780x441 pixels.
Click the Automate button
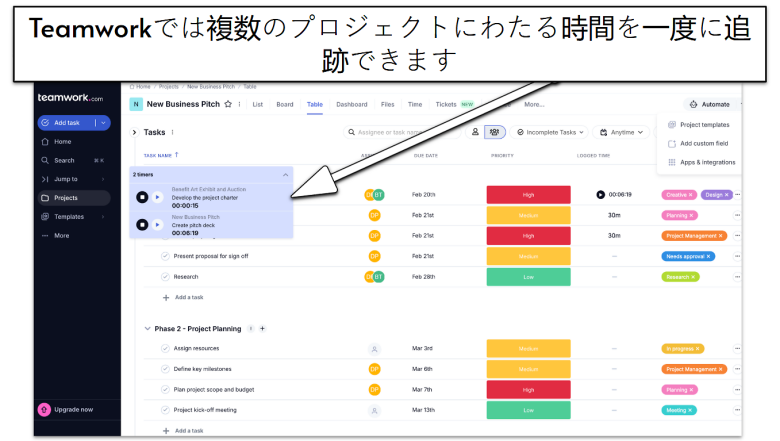709,104
